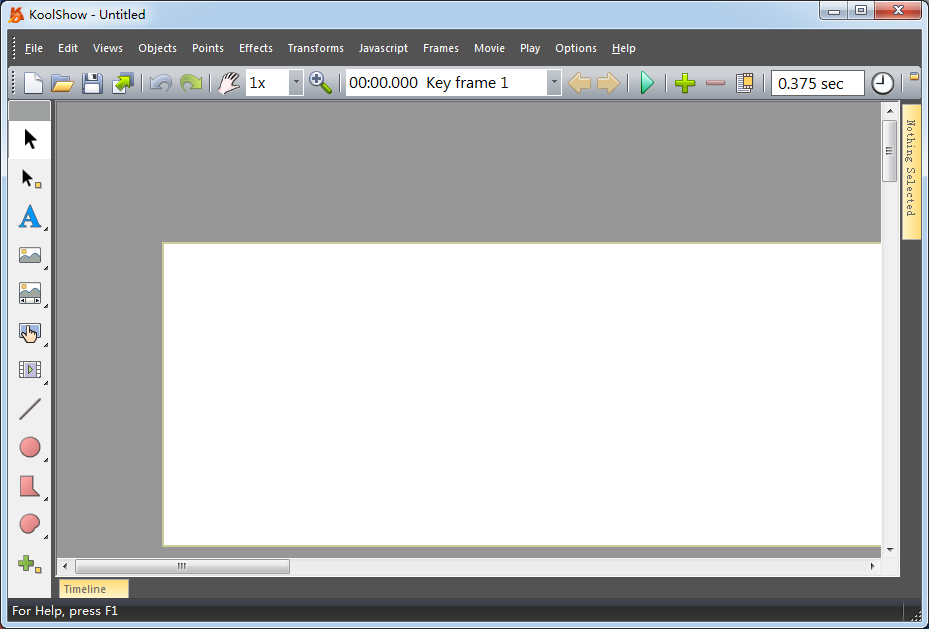Image resolution: width=929 pixels, height=629 pixels.
Task: Open the Javascript menu
Action: pyautogui.click(x=383, y=48)
